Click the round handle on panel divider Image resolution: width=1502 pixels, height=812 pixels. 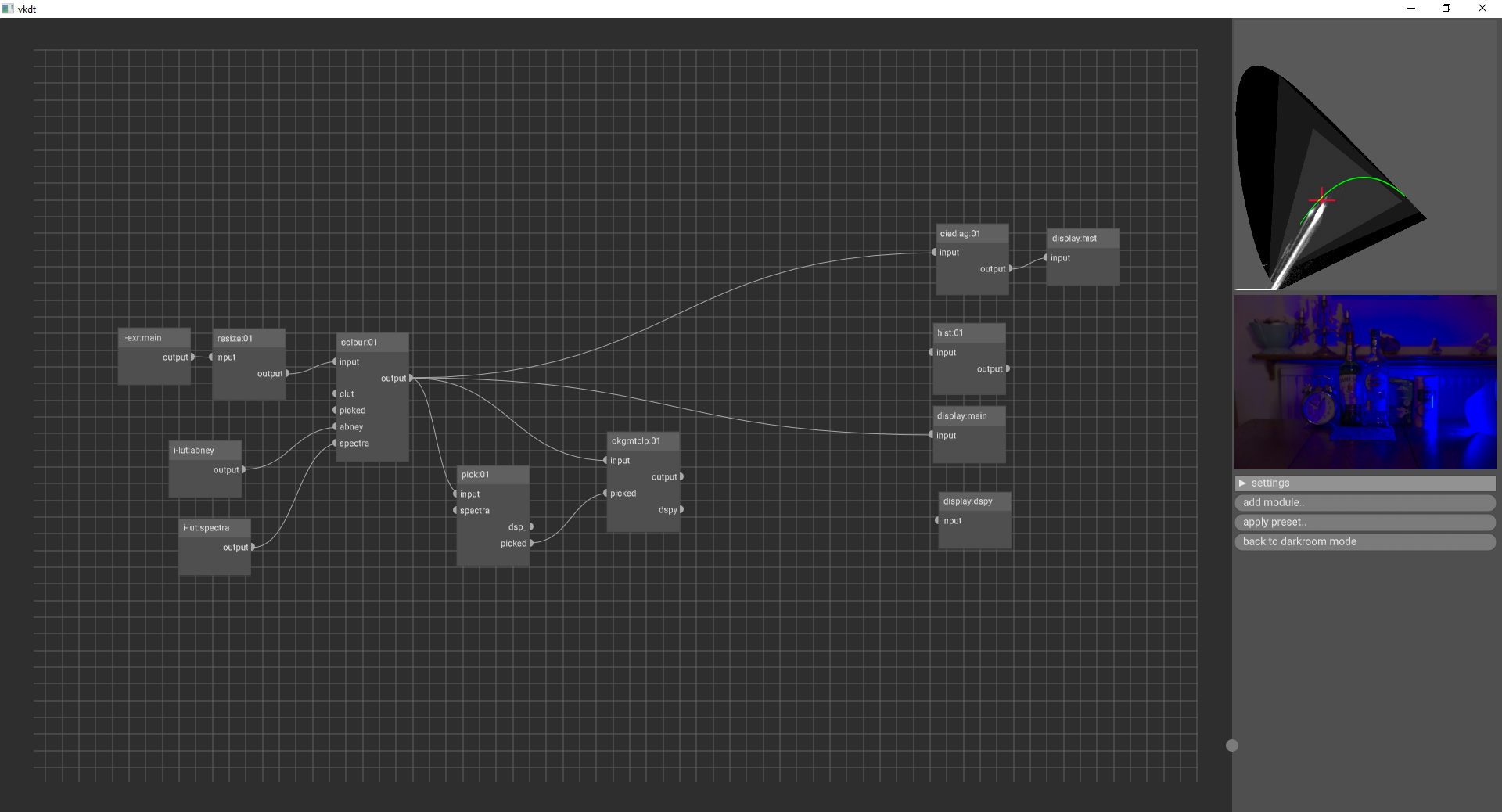point(1232,746)
